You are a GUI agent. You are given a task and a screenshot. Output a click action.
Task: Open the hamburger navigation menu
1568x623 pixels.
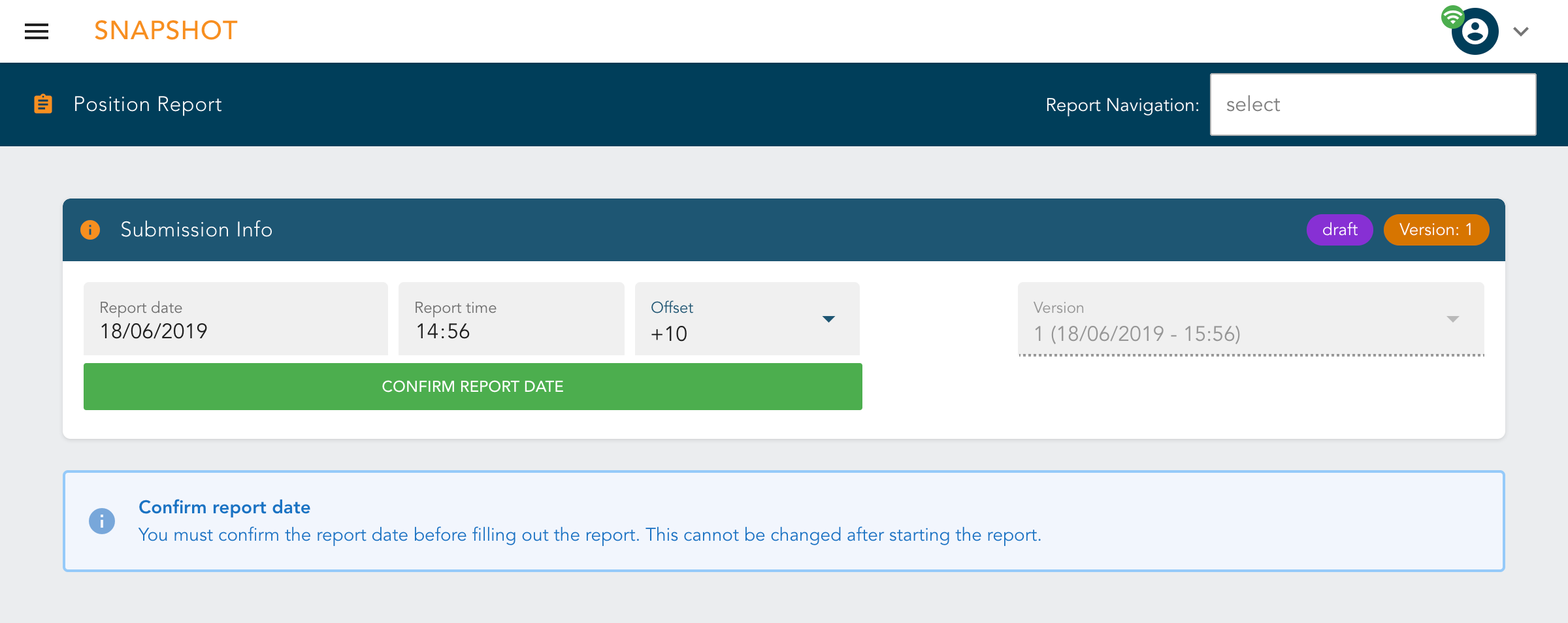click(x=37, y=31)
